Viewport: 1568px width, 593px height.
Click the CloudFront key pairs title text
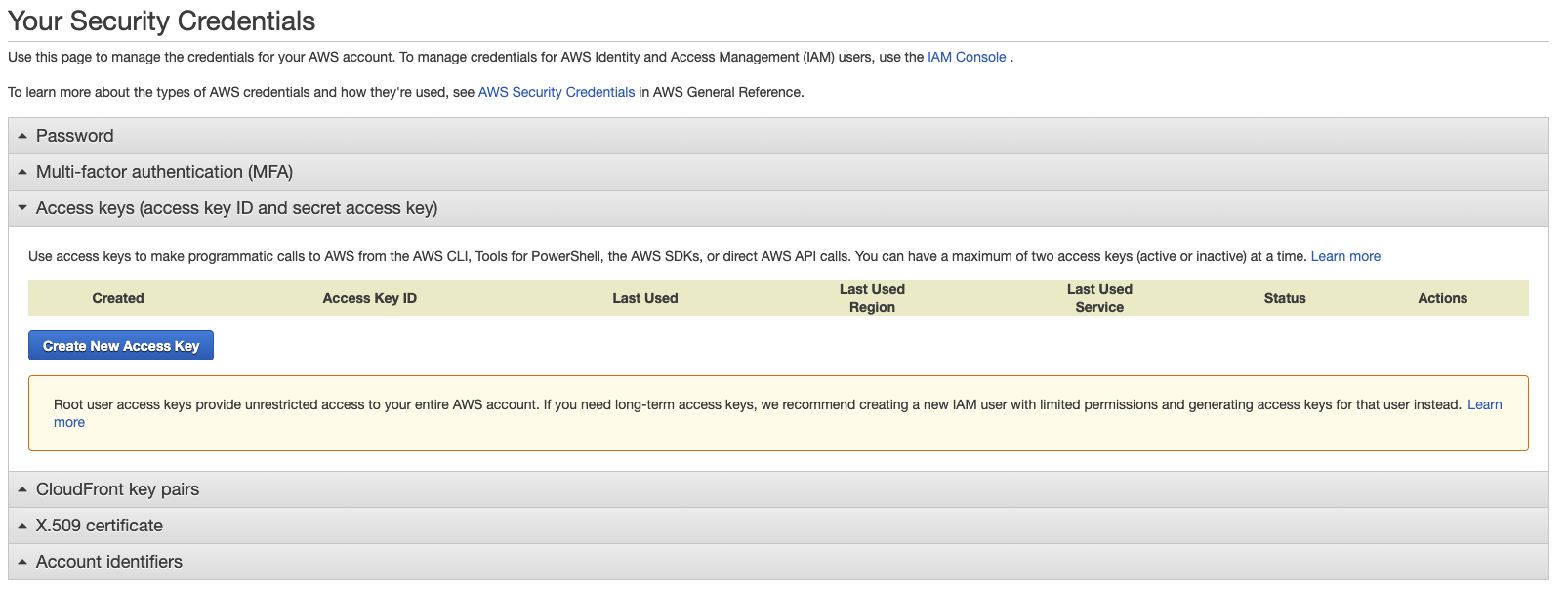pyautogui.click(x=117, y=489)
